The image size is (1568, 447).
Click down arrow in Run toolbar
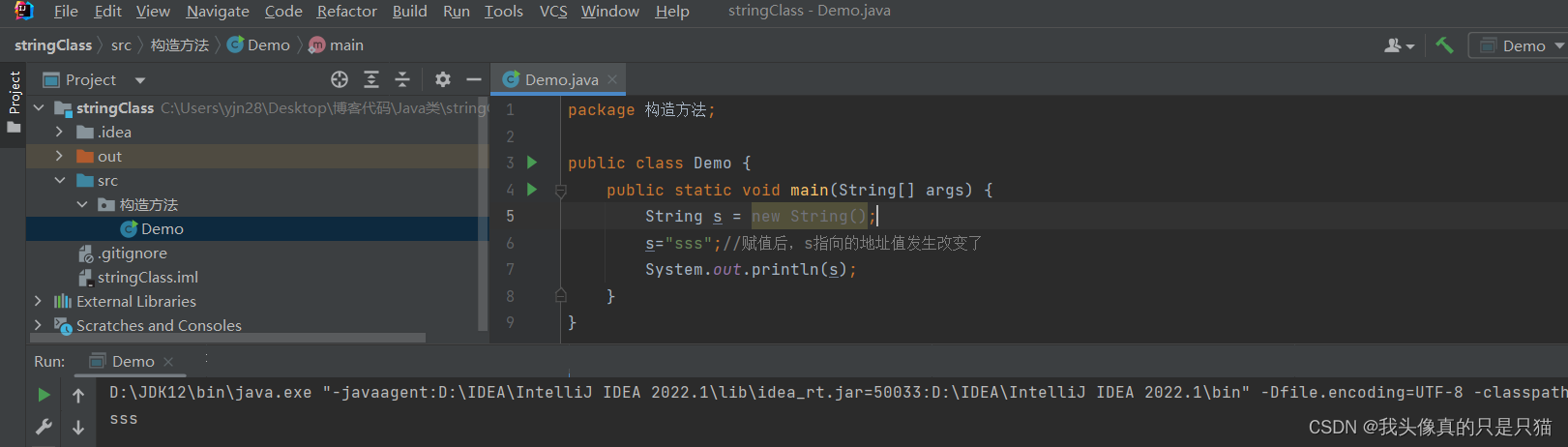point(78,427)
